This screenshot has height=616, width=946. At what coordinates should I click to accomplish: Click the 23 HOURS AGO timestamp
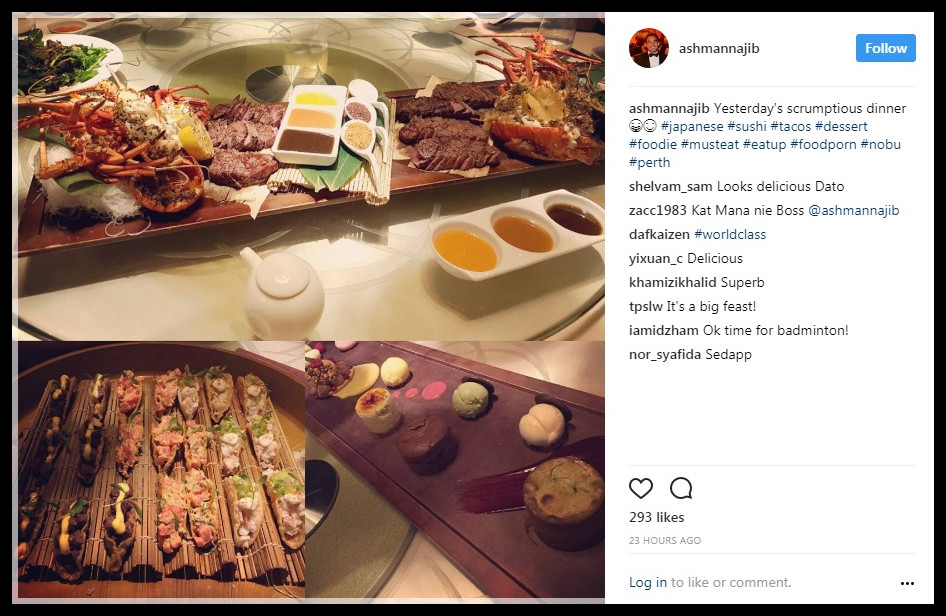pyautogui.click(x=665, y=541)
